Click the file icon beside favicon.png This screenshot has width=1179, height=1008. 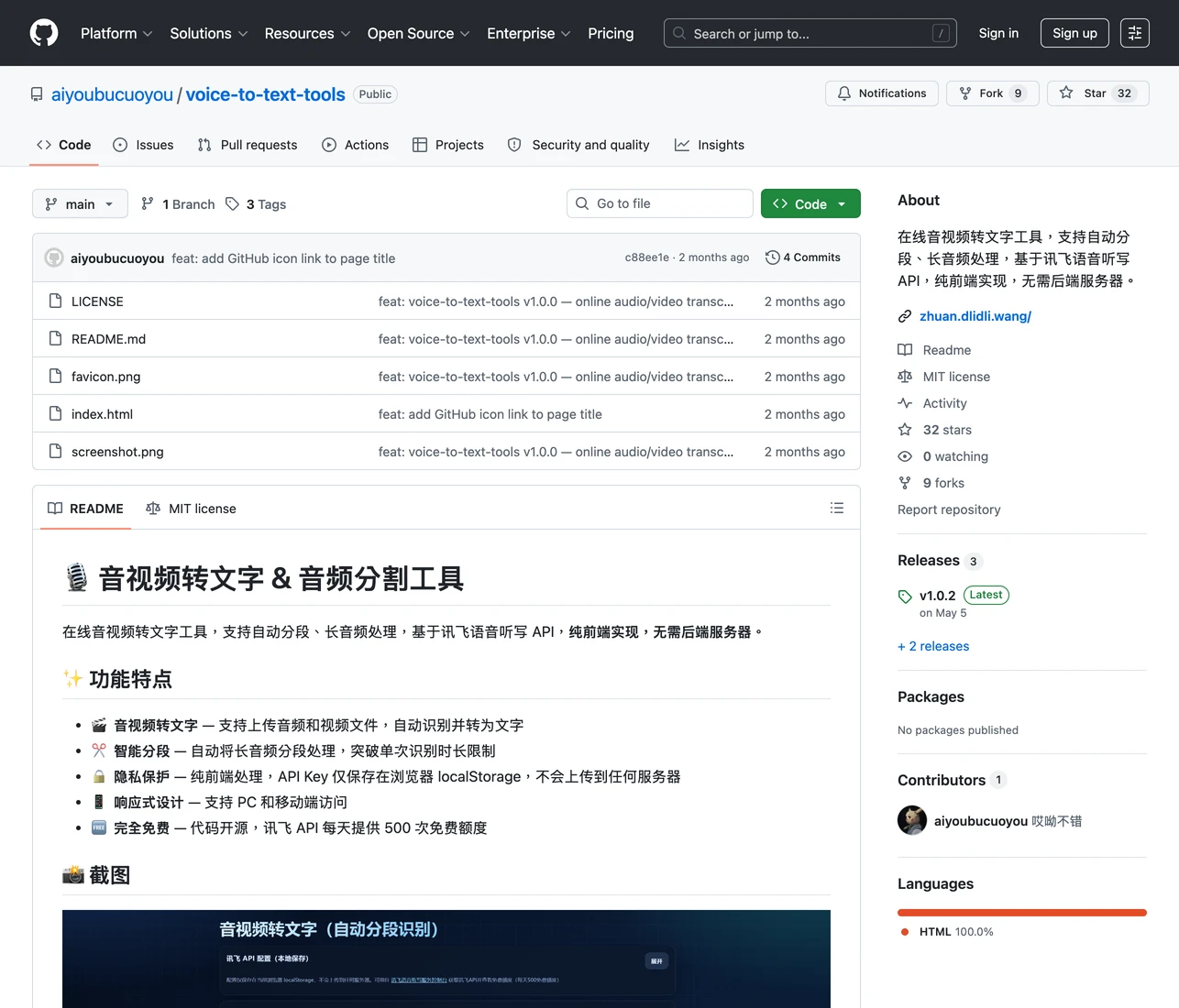click(55, 377)
